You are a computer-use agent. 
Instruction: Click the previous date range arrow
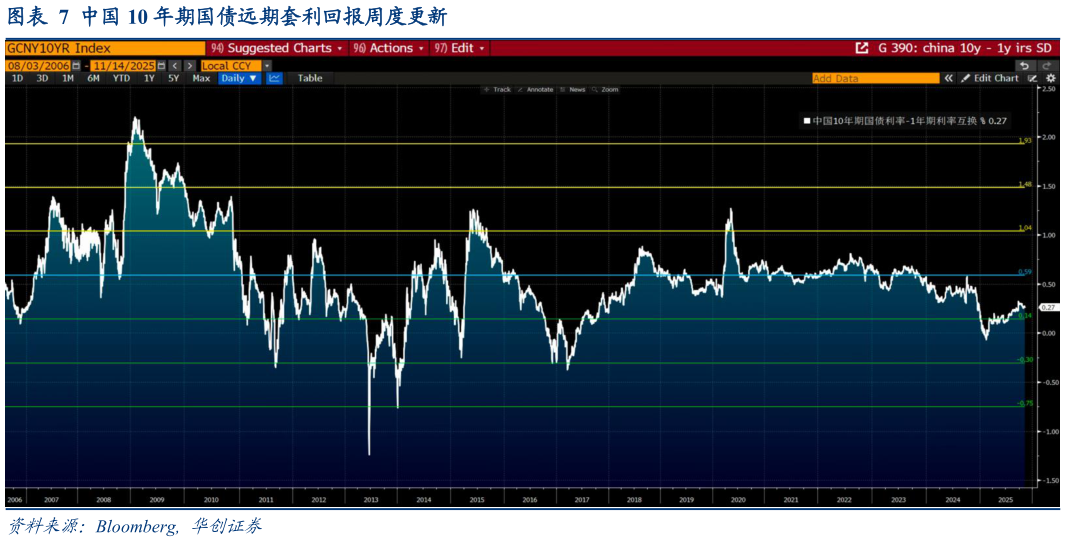[x=173, y=66]
